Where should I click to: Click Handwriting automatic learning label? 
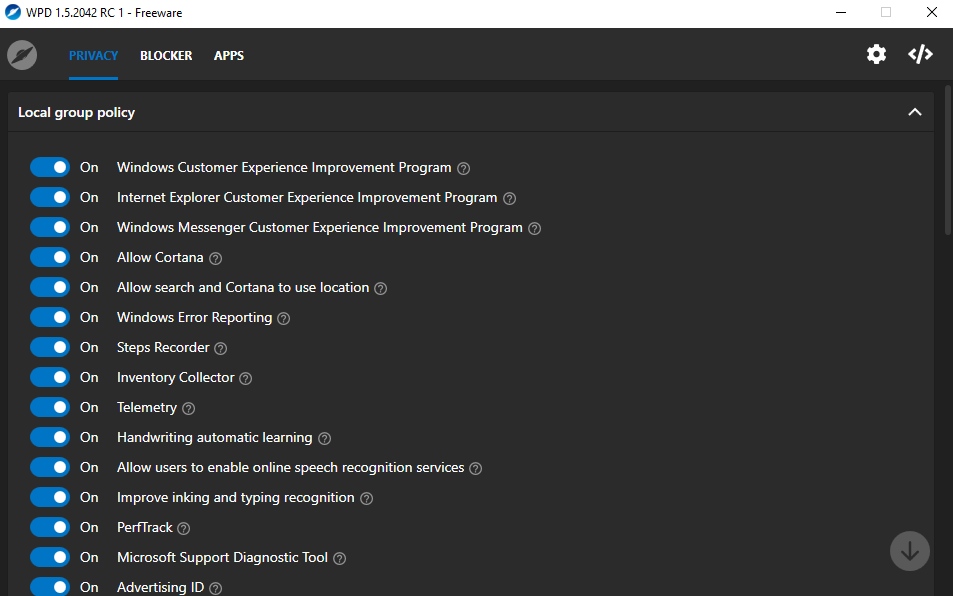pos(215,437)
